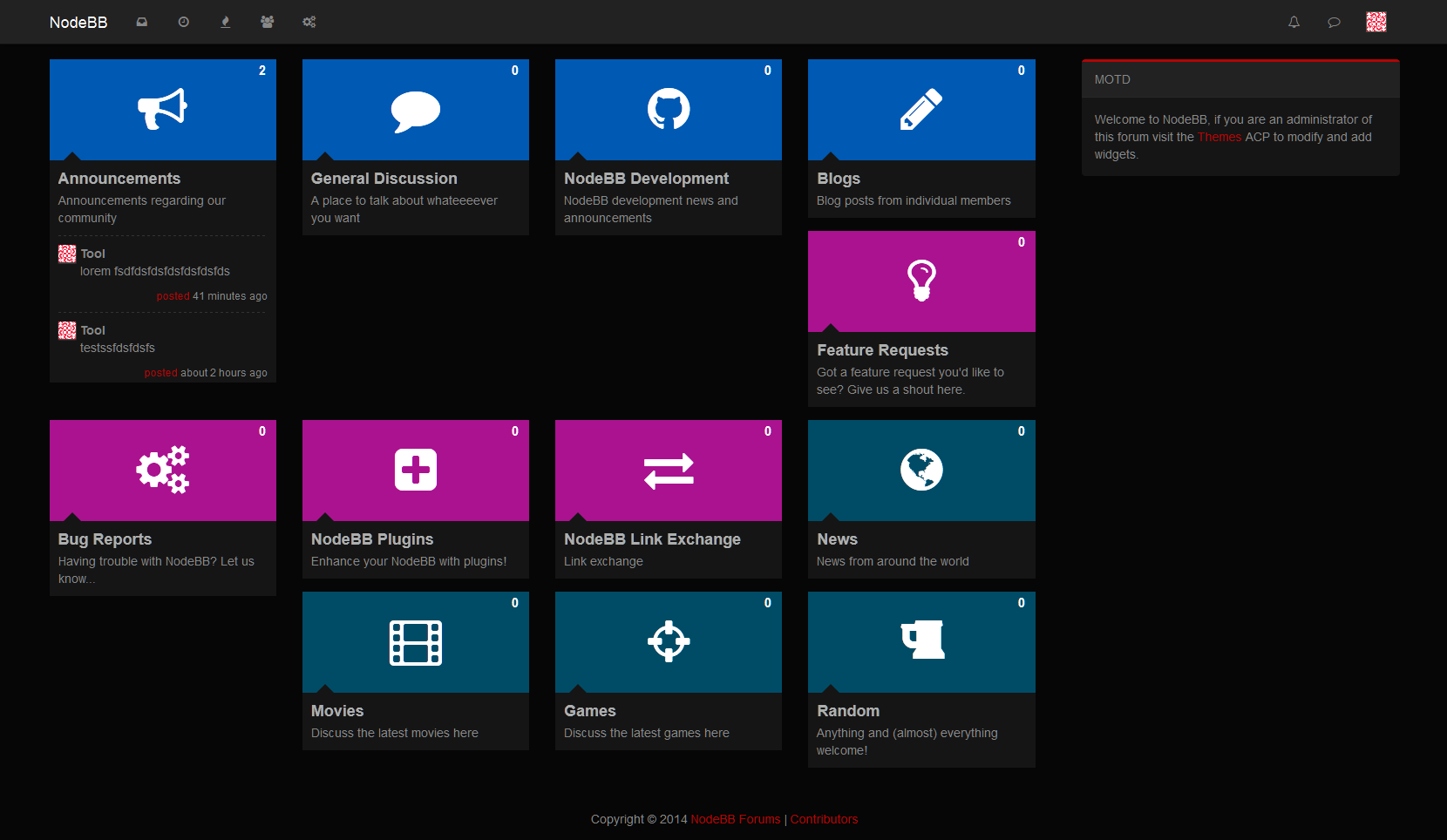This screenshot has width=1447, height=840.
Task: Click Tool's avatar on the testssfdsfdsfs post
Action: 67,330
